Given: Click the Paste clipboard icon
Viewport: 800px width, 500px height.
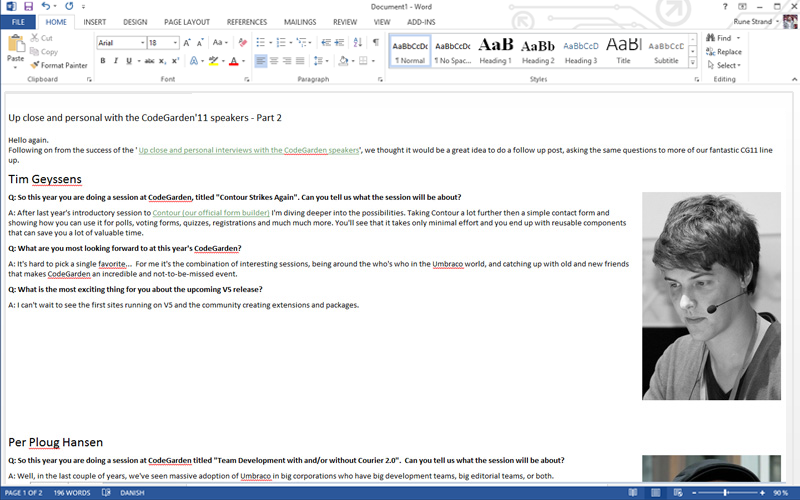Looking at the screenshot, I should tap(16, 43).
